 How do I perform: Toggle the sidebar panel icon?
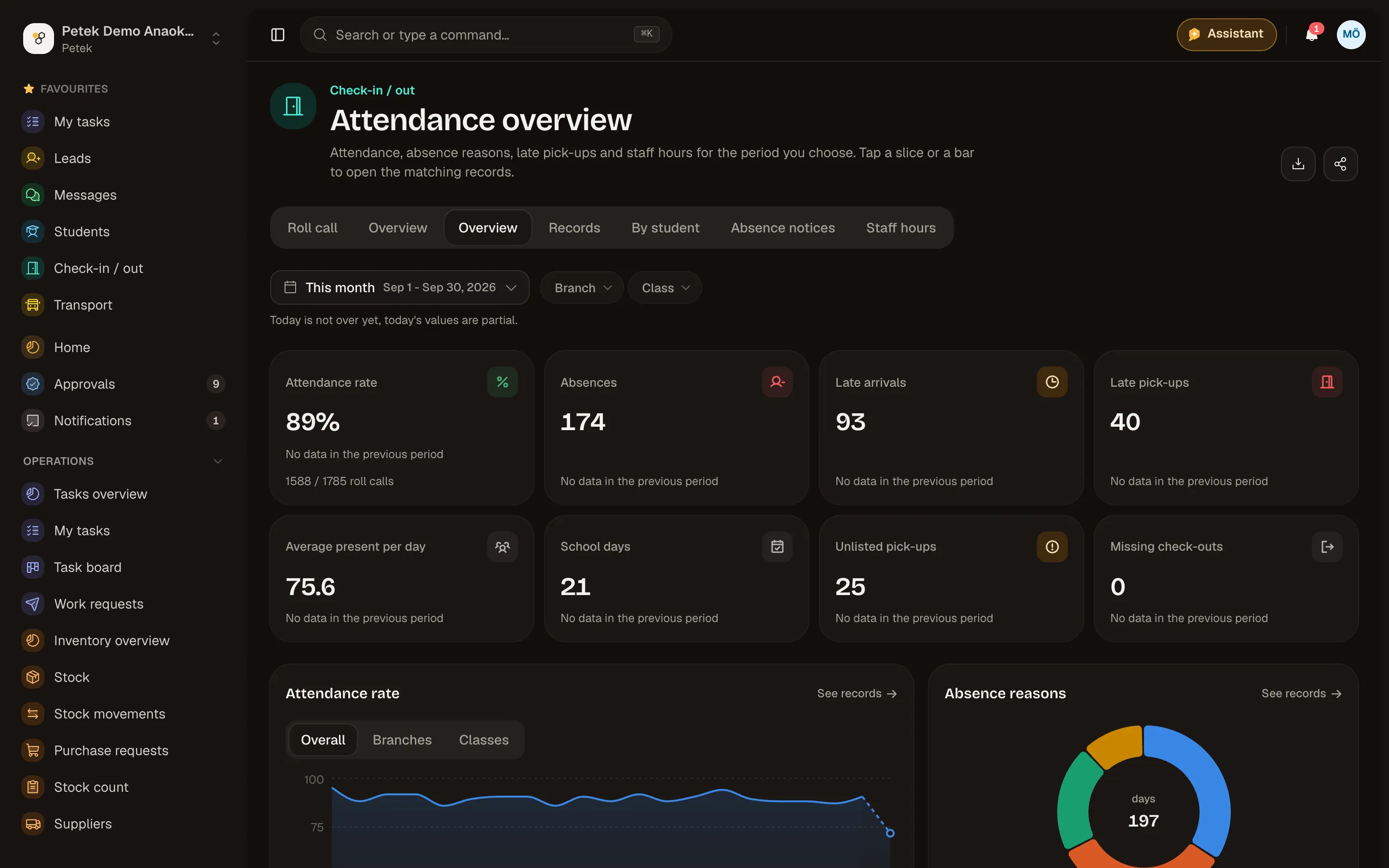(x=278, y=35)
